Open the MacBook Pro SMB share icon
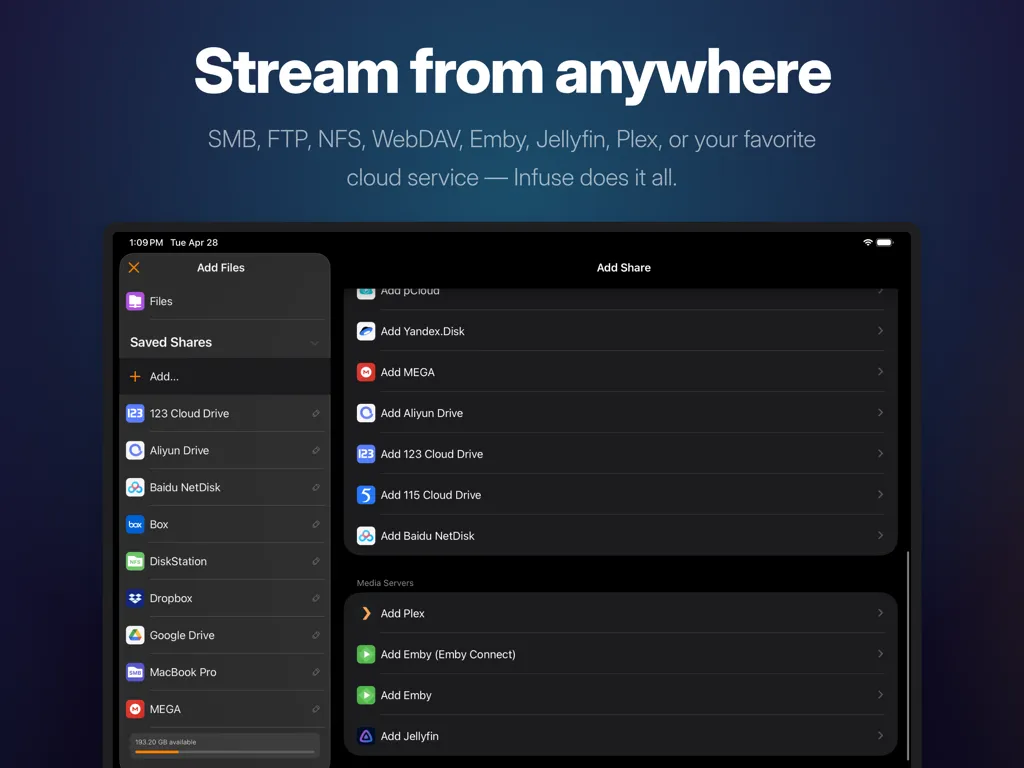The image size is (1024, 768). point(135,672)
